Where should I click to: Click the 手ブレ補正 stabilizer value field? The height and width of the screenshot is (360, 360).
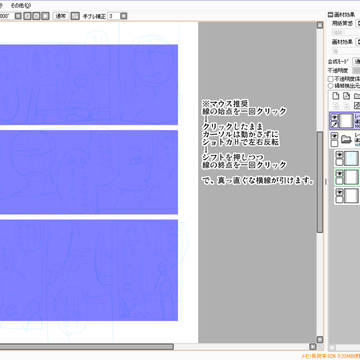pyautogui.click(x=113, y=16)
